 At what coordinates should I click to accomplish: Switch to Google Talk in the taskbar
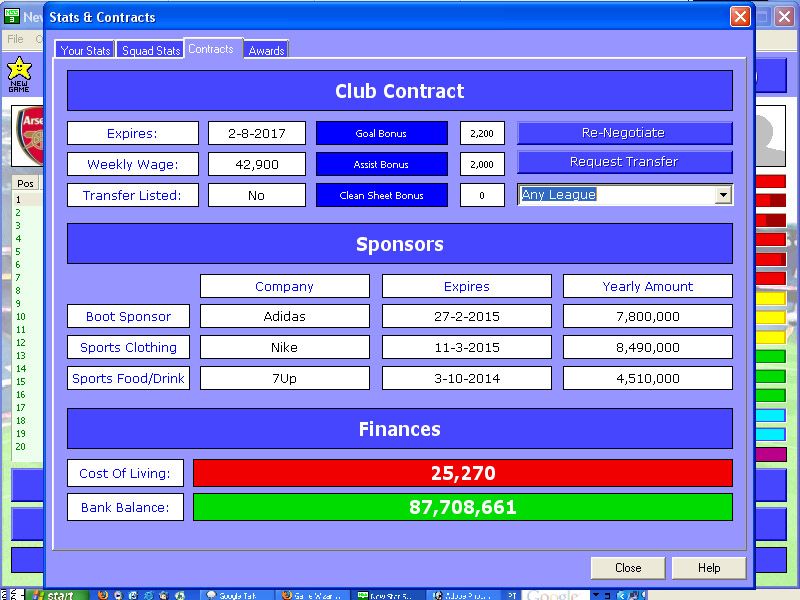coord(235,595)
